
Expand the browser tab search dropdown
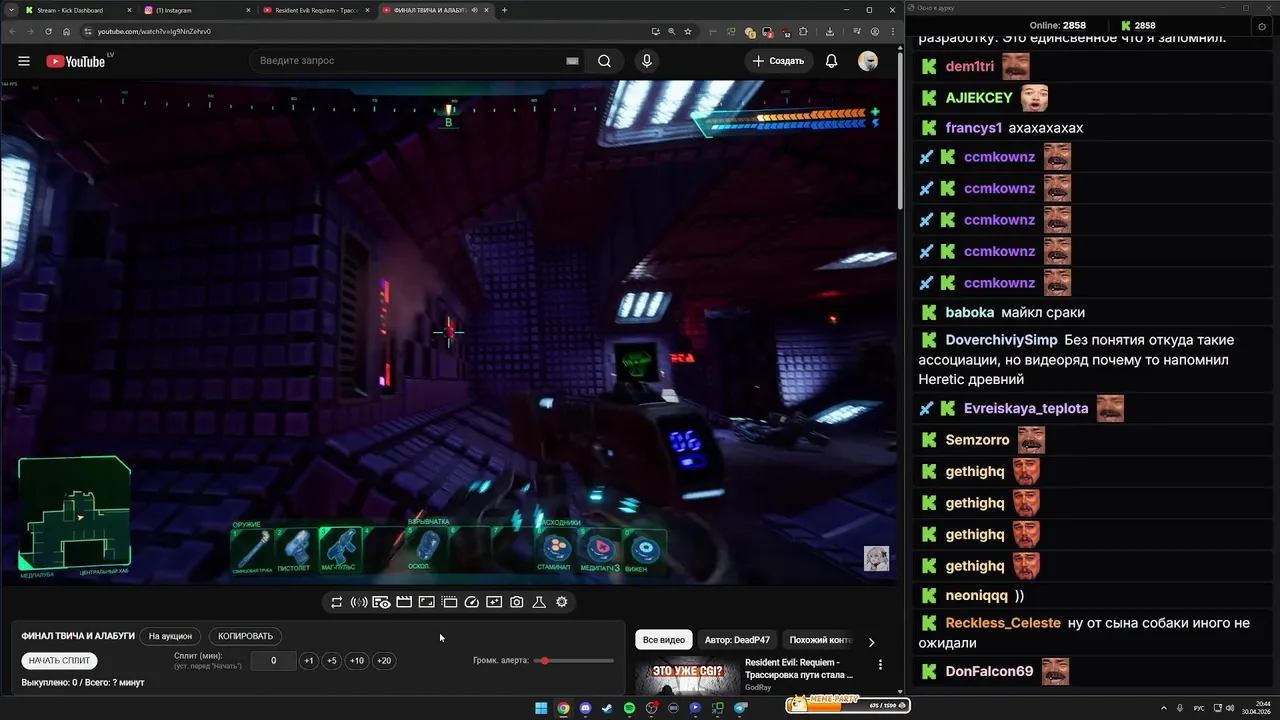9,10
